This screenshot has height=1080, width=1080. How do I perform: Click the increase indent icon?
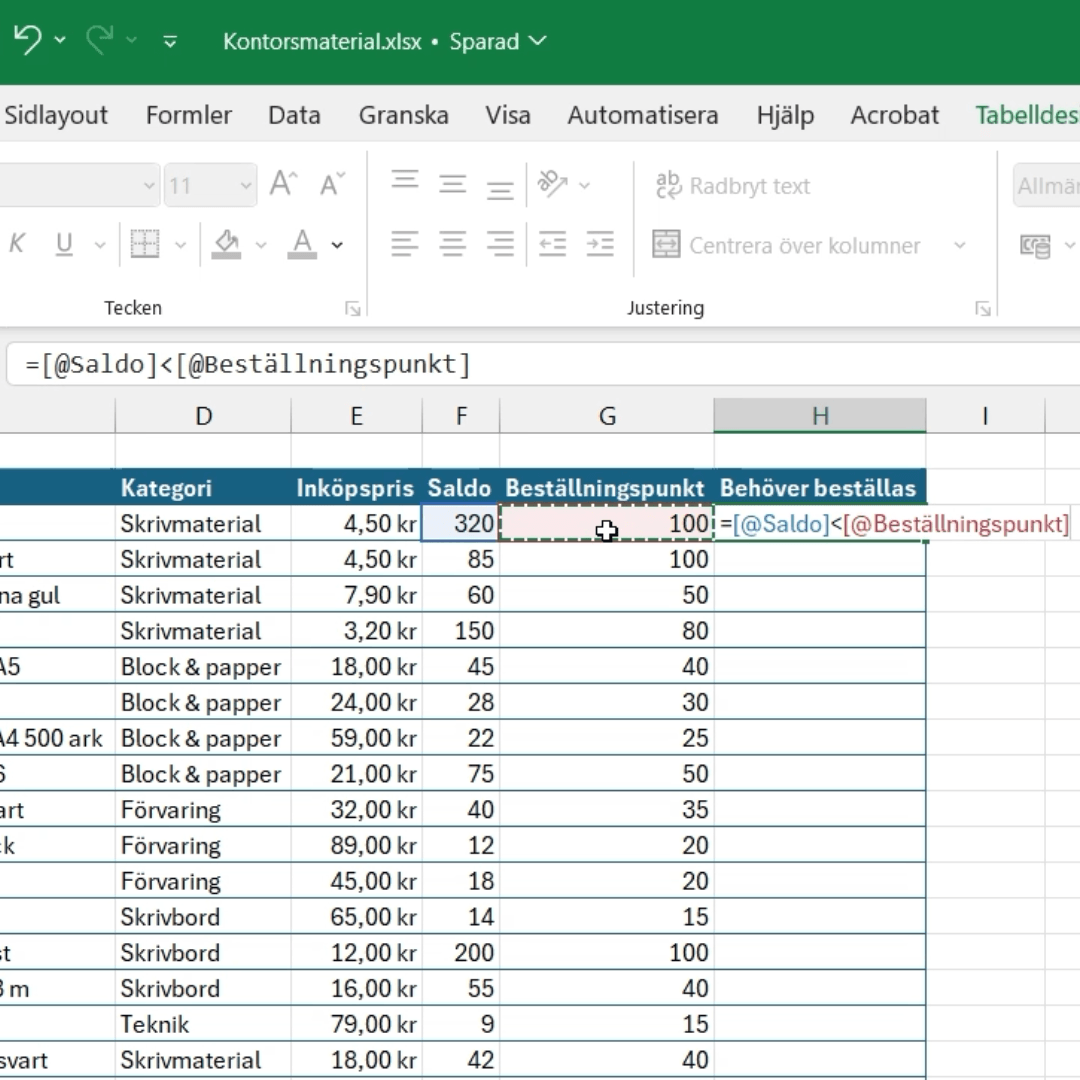[600, 245]
